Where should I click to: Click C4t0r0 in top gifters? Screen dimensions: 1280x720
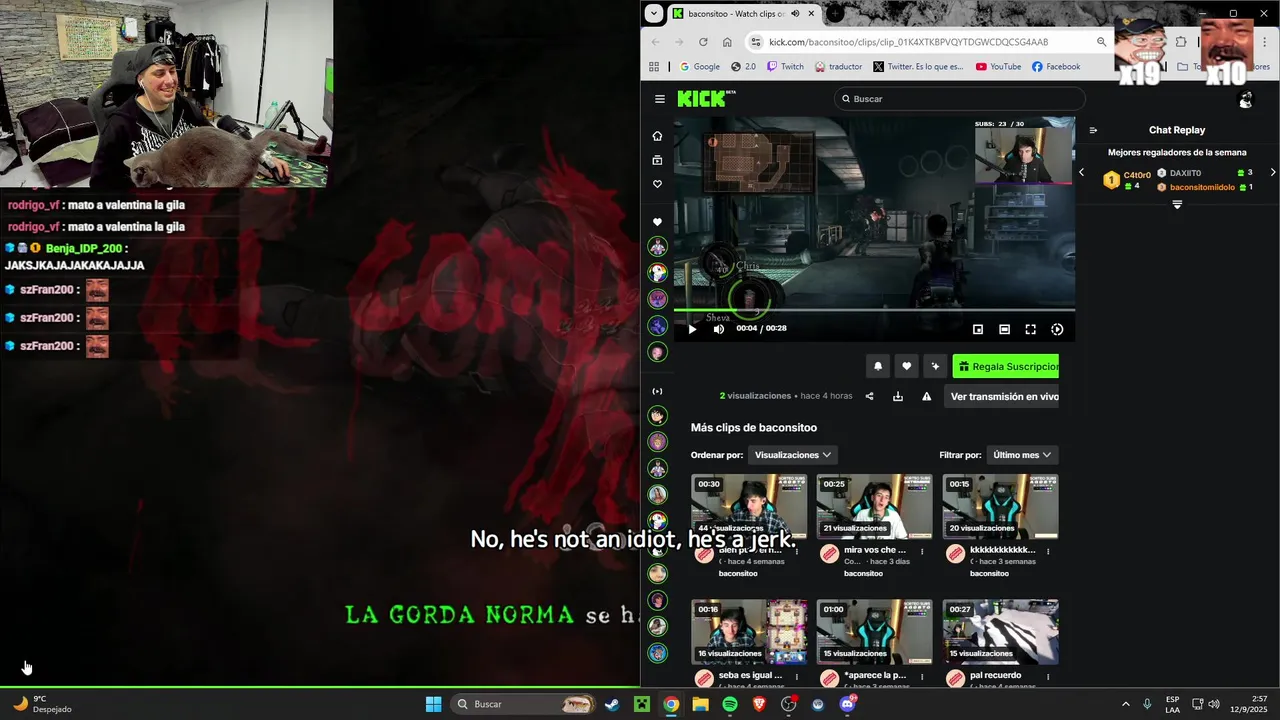(1137, 175)
